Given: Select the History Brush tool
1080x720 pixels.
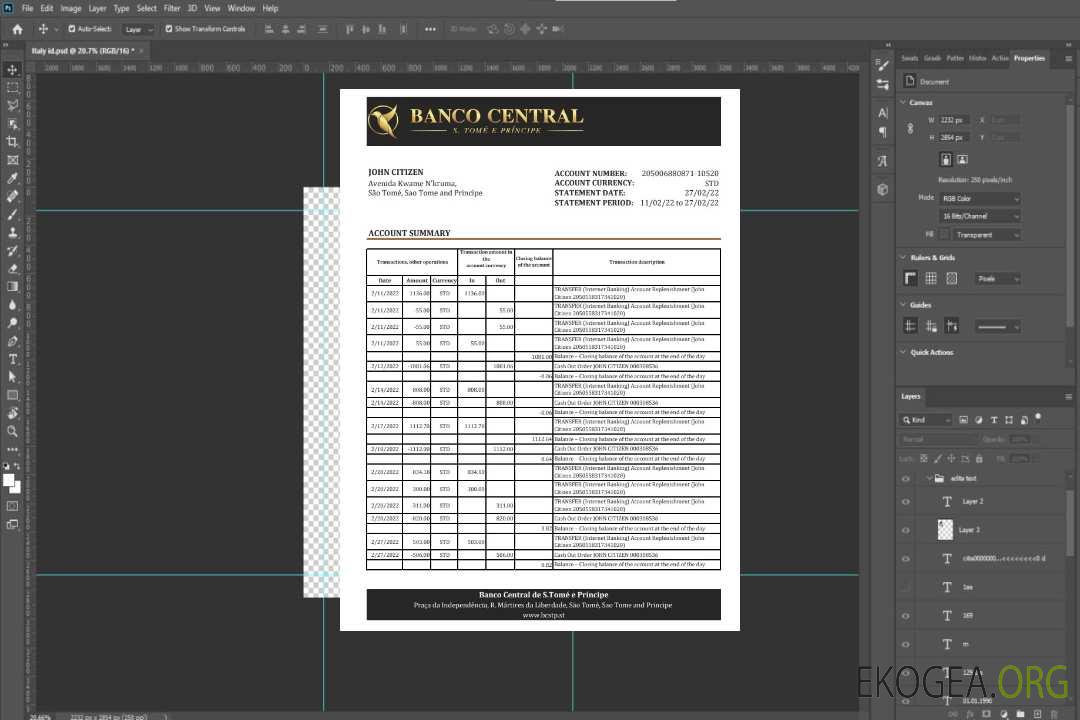Looking at the screenshot, I should [x=12, y=251].
